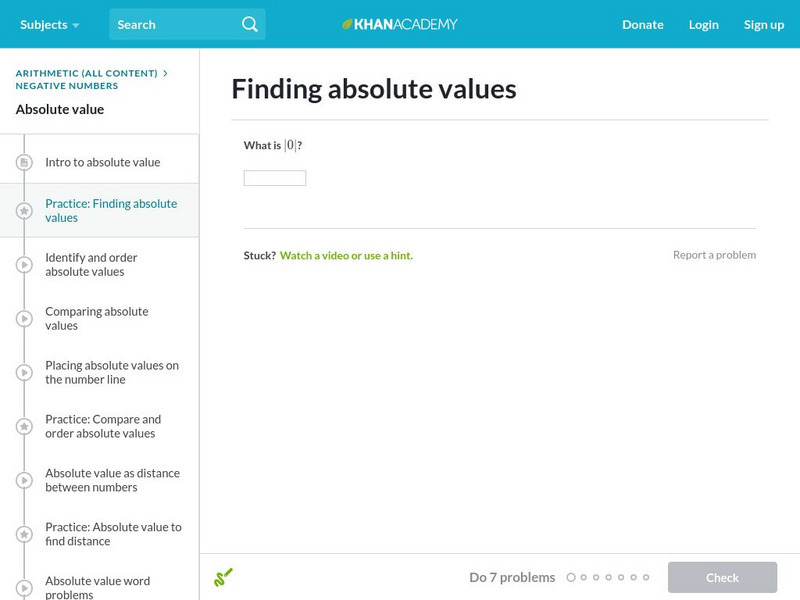Select Placing absolute values on the number line
Screen dimensions: 800x600
pyautogui.click(x=112, y=372)
